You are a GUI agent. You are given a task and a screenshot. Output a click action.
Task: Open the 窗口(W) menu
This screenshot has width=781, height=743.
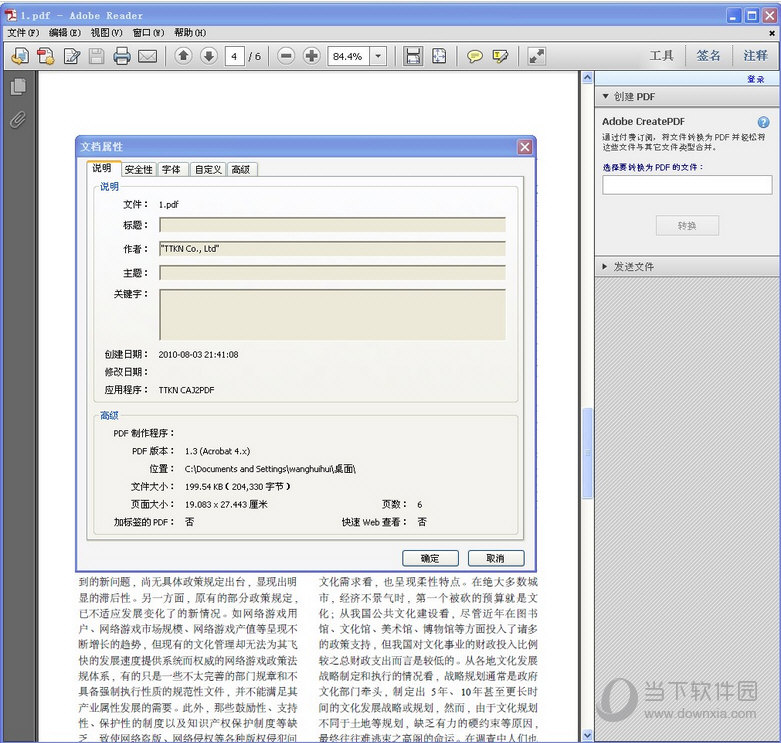[x=148, y=33]
